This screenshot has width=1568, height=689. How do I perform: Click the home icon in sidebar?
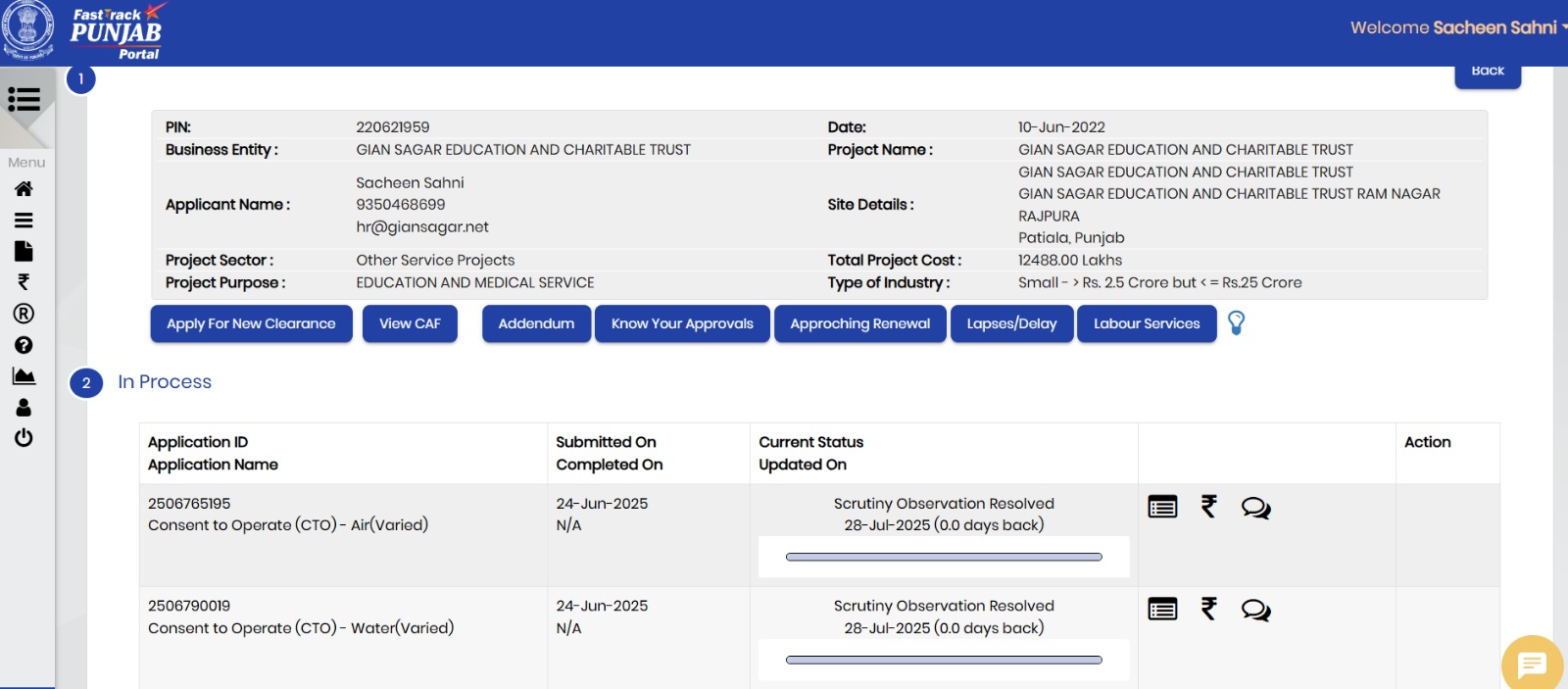pos(24,188)
